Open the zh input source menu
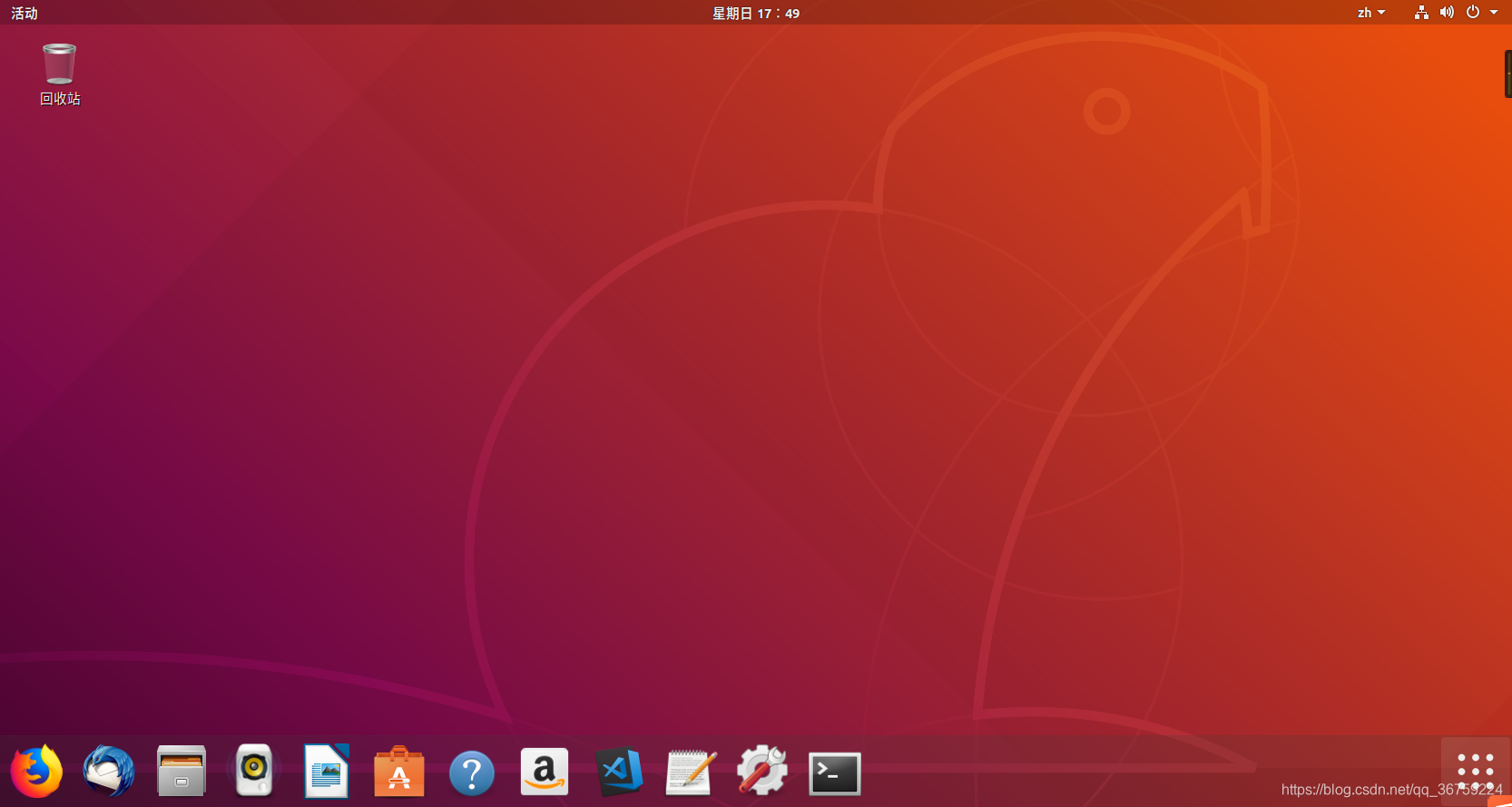The image size is (1512, 807). [x=1371, y=13]
